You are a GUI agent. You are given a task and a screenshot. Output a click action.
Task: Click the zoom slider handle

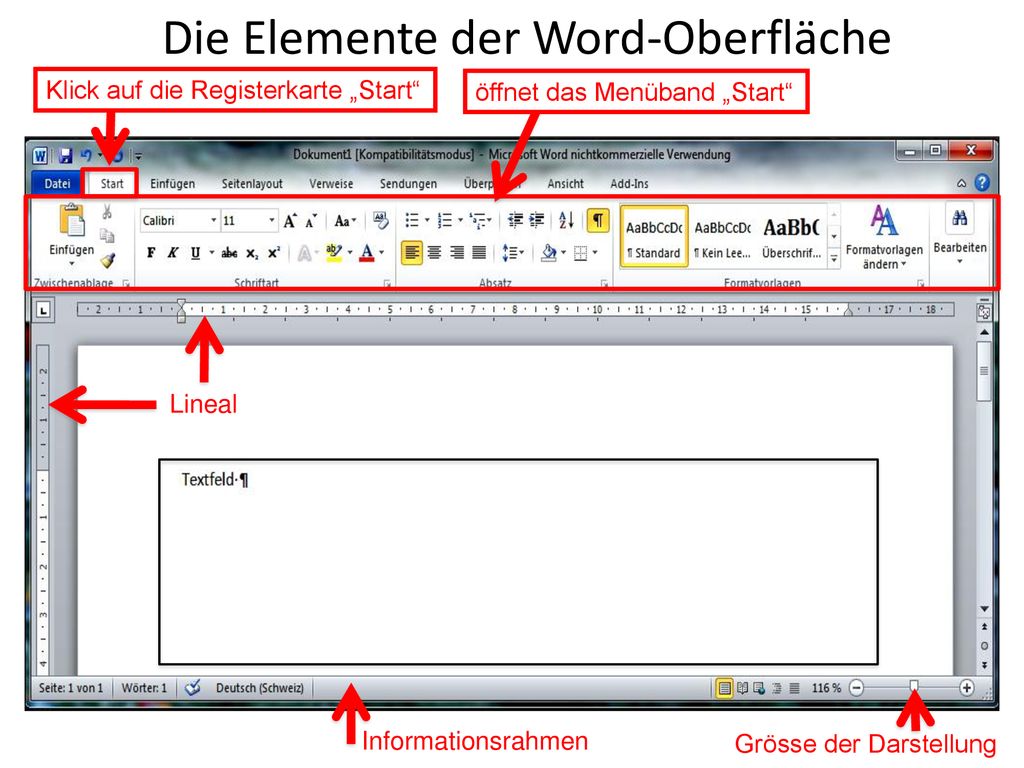914,685
